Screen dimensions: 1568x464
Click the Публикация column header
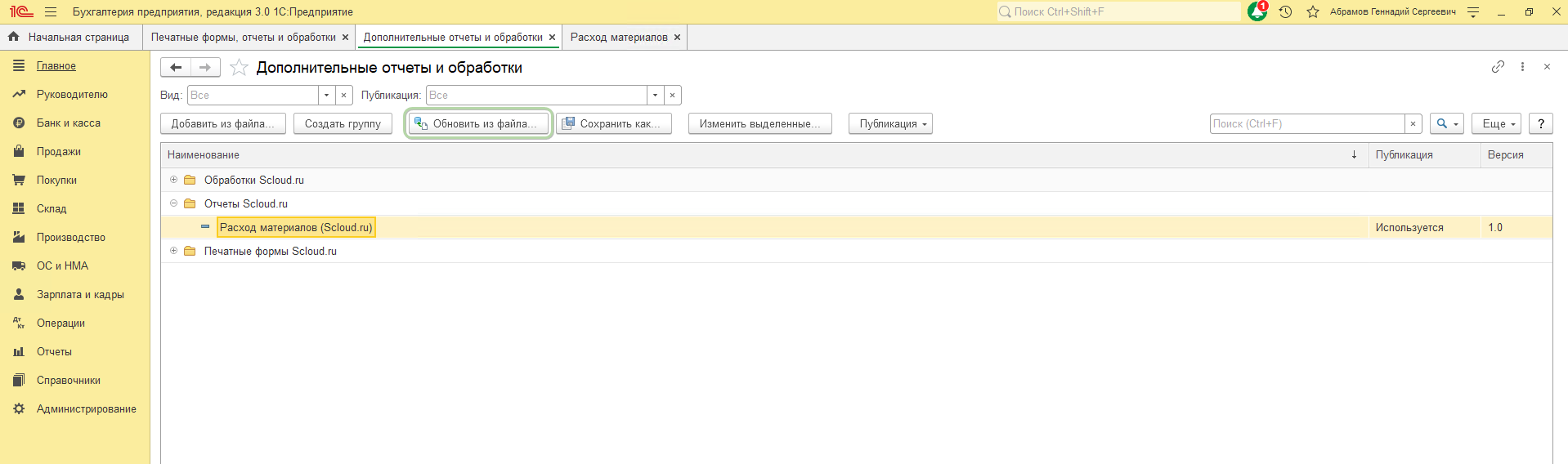coord(1424,154)
